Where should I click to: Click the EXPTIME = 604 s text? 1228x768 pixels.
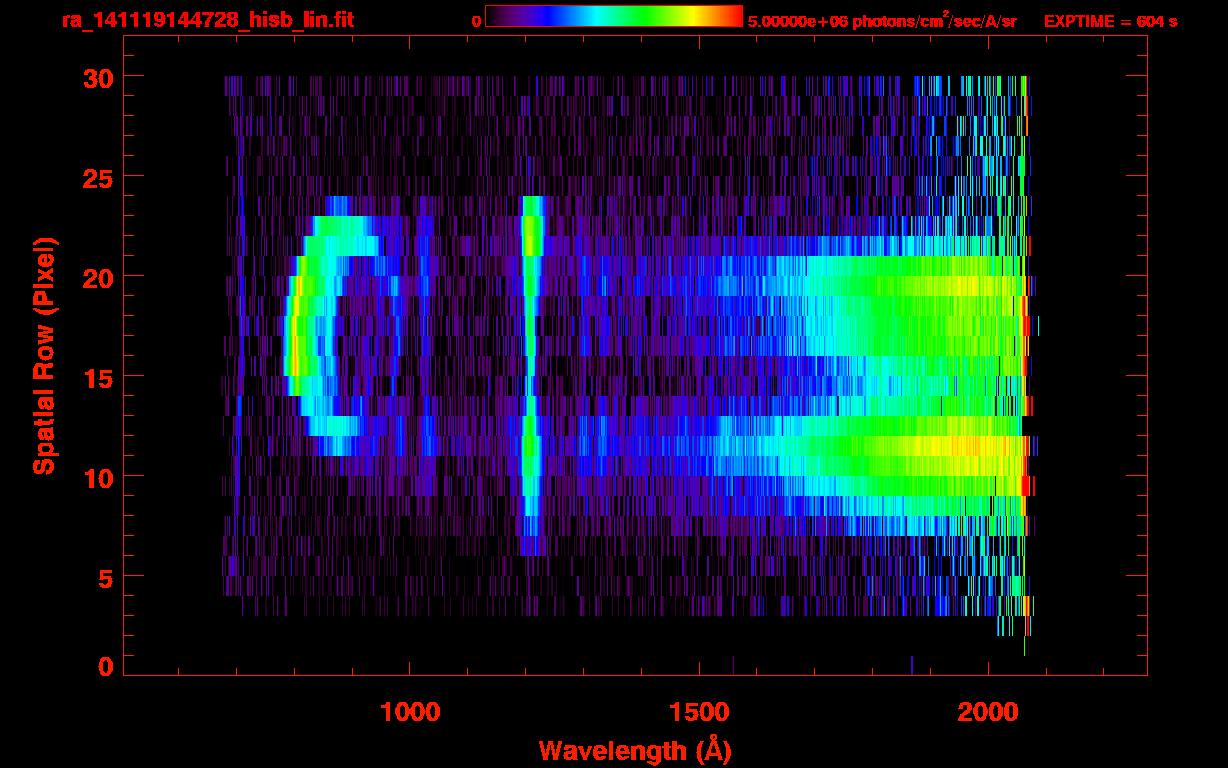coord(1110,21)
